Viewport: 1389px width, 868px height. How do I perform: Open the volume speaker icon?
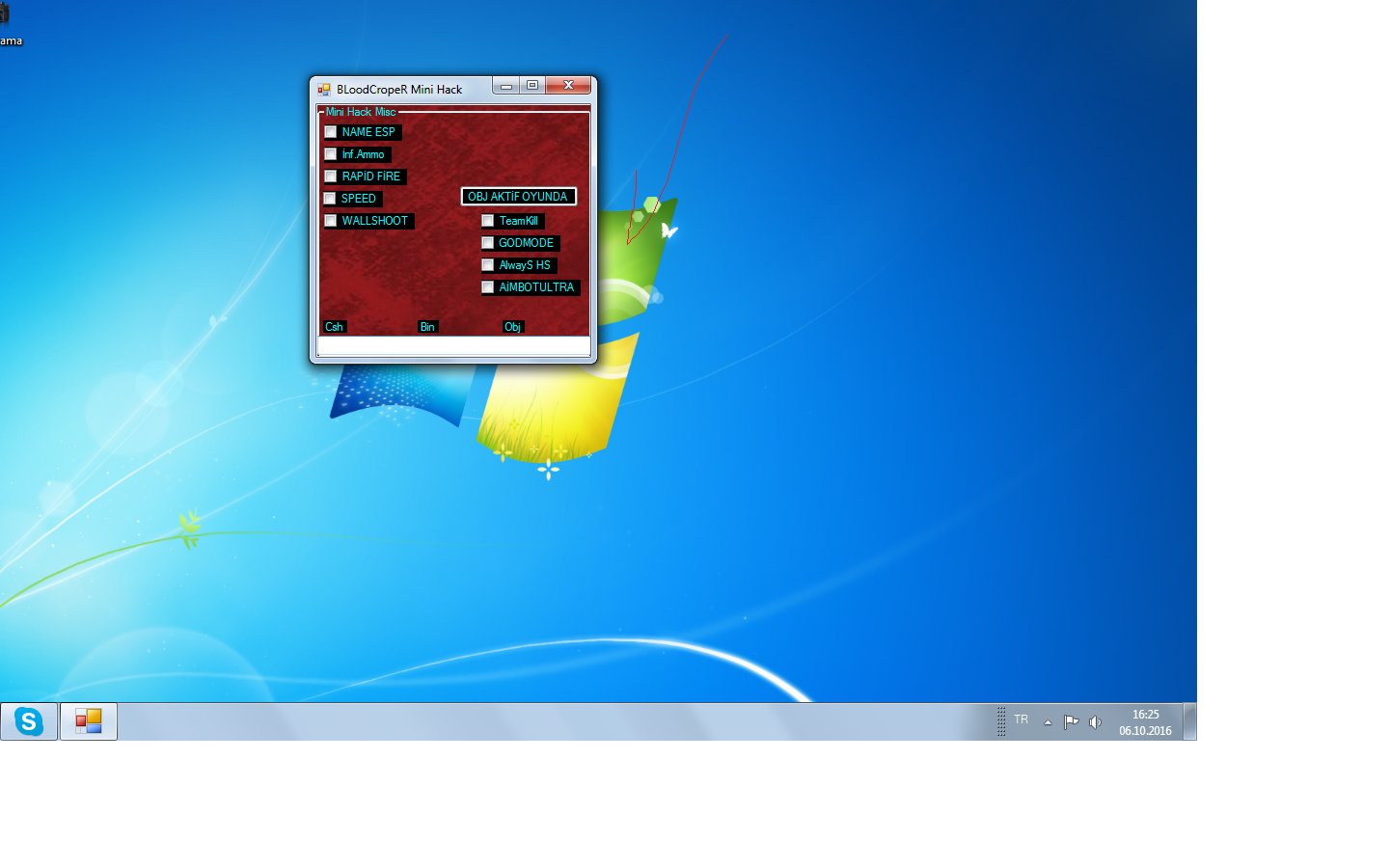point(1095,722)
